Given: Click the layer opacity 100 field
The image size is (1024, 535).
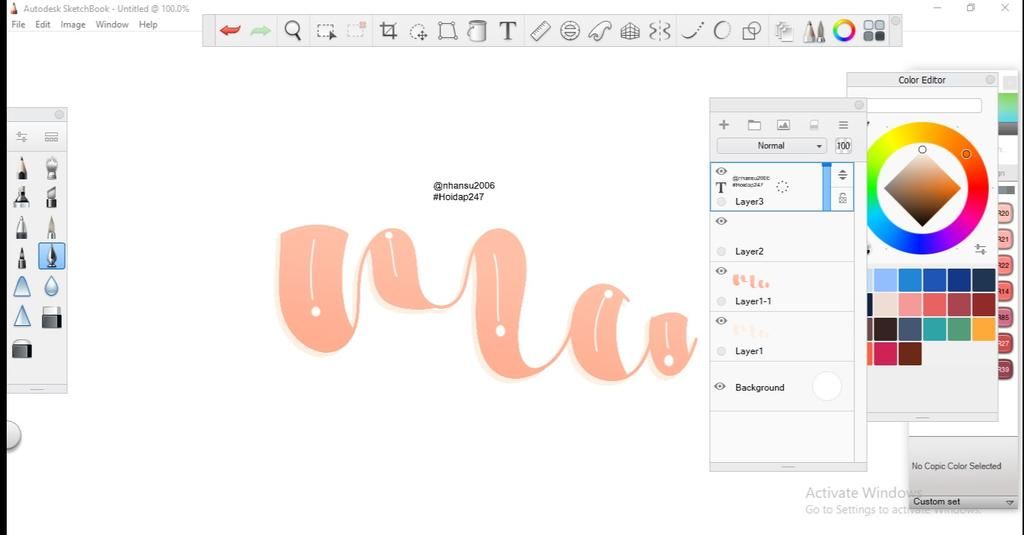Looking at the screenshot, I should 843,146.
